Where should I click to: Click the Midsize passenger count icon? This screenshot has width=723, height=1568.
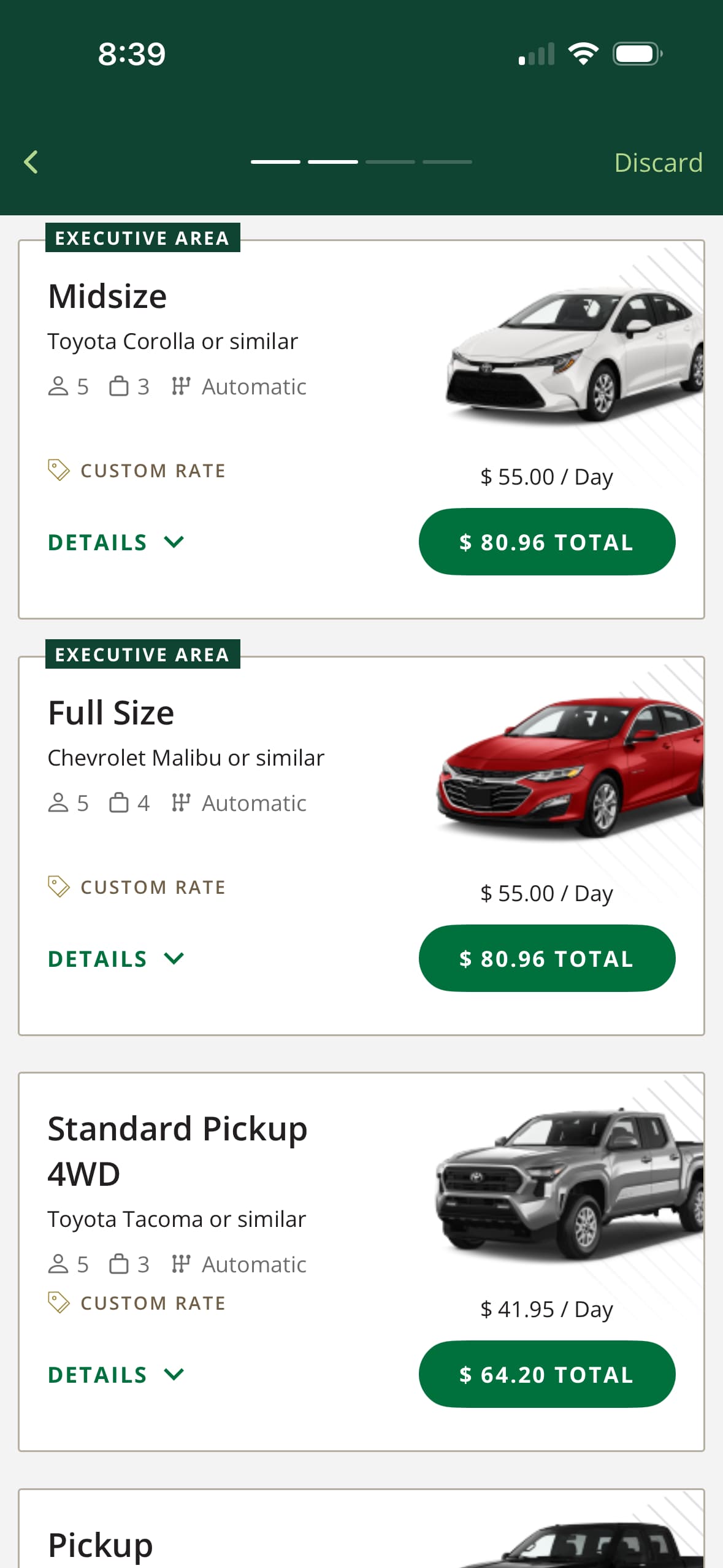58,386
